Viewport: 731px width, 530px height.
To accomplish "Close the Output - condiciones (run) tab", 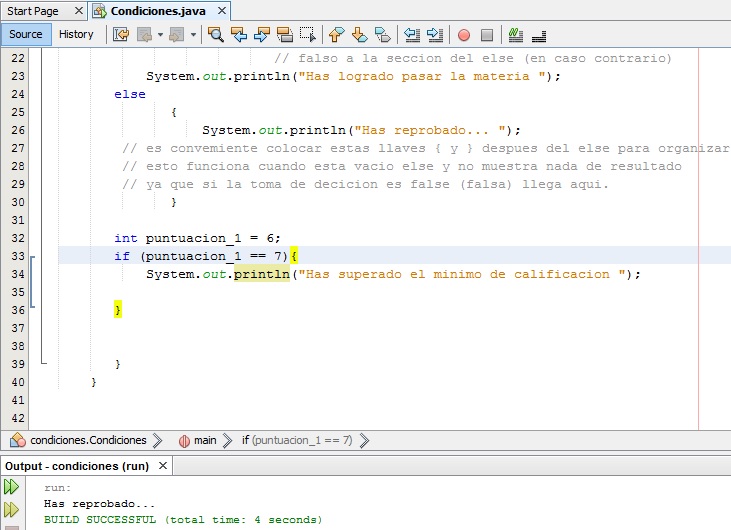I will coord(162,466).
